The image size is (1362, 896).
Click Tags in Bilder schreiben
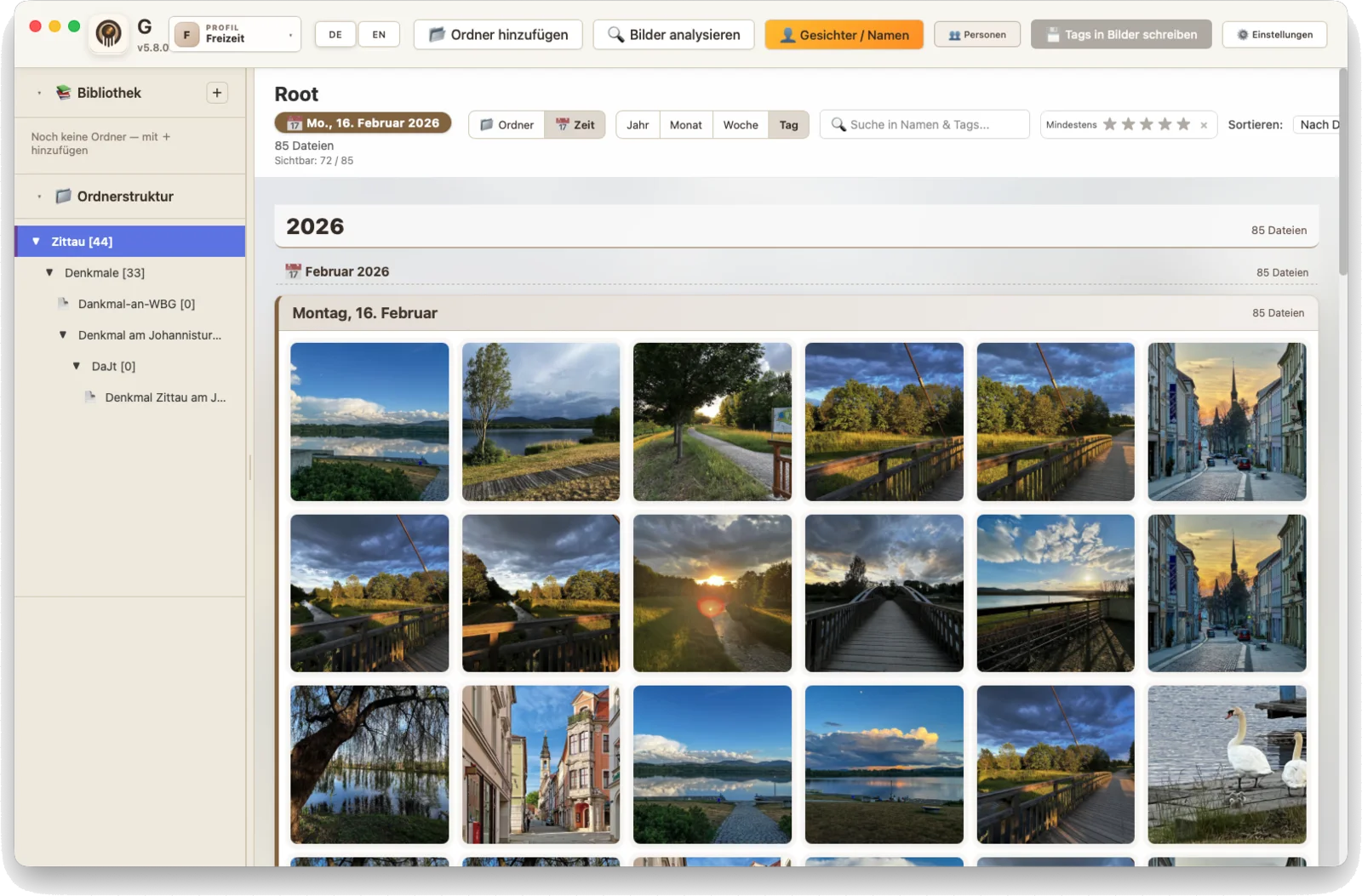coord(1121,35)
